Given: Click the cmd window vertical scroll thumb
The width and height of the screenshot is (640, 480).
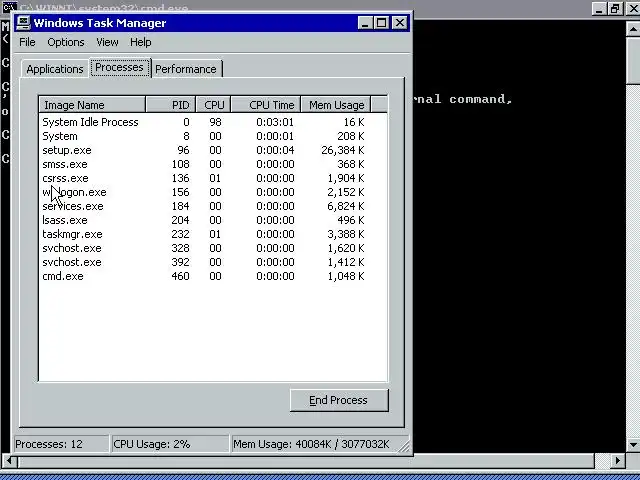Looking at the screenshot, I should click(633, 60).
